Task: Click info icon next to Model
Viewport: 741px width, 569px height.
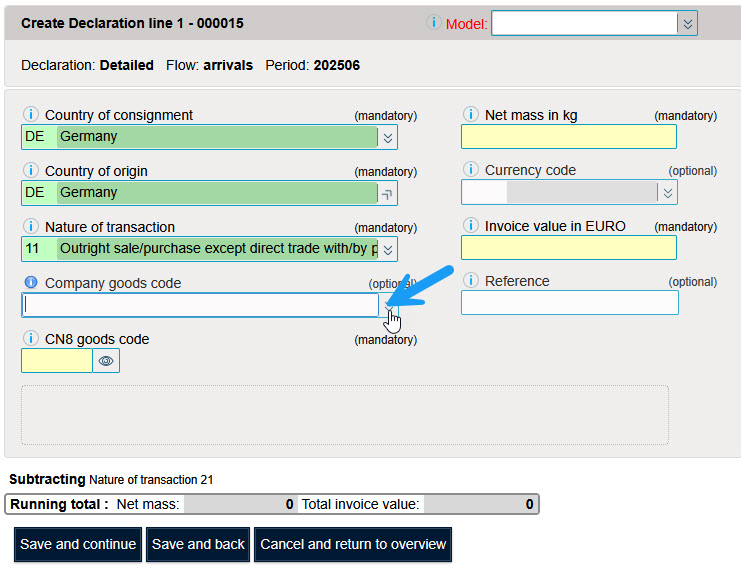Action: tap(433, 23)
